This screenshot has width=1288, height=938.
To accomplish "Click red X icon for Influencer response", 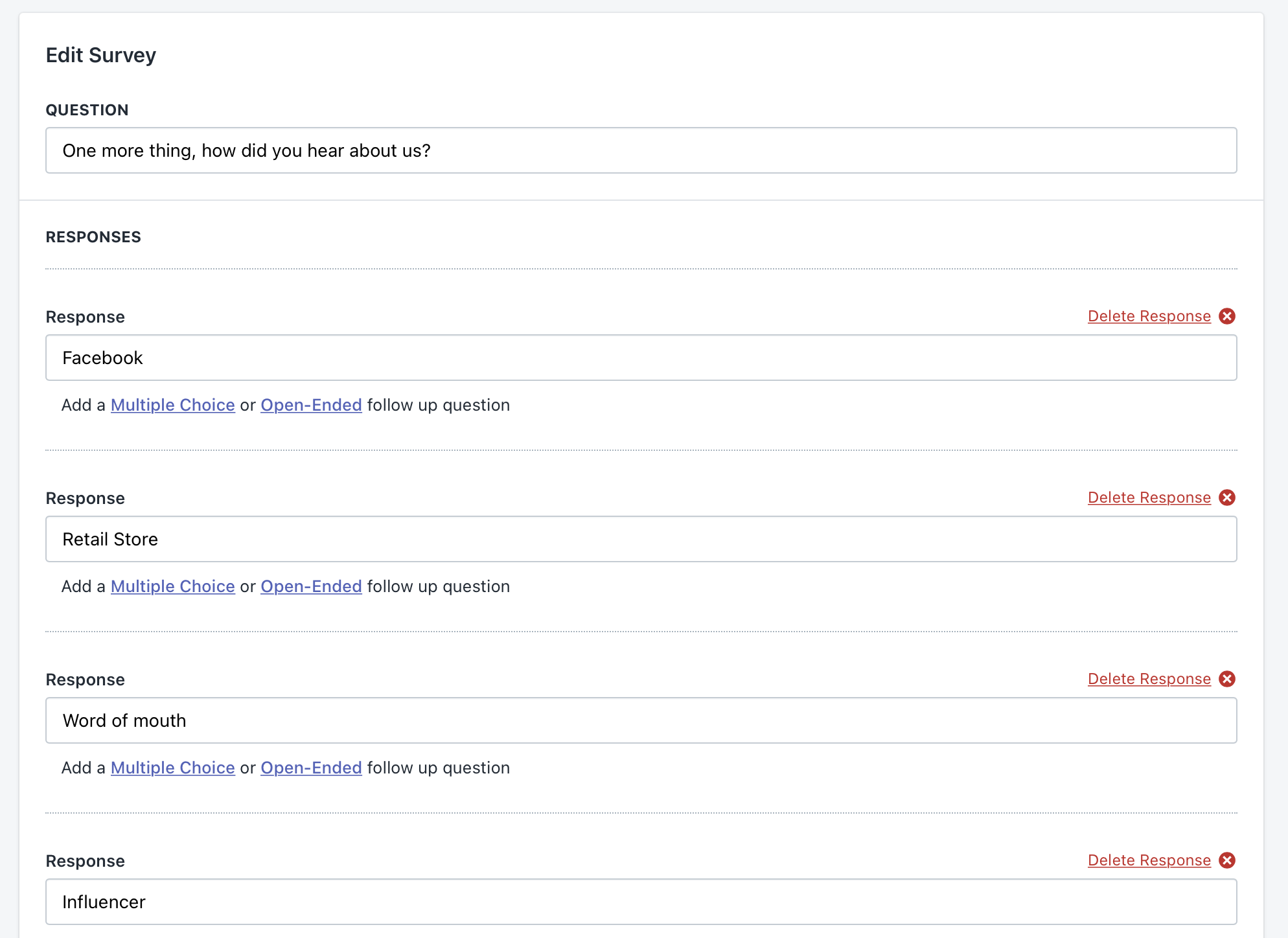I will point(1227,860).
